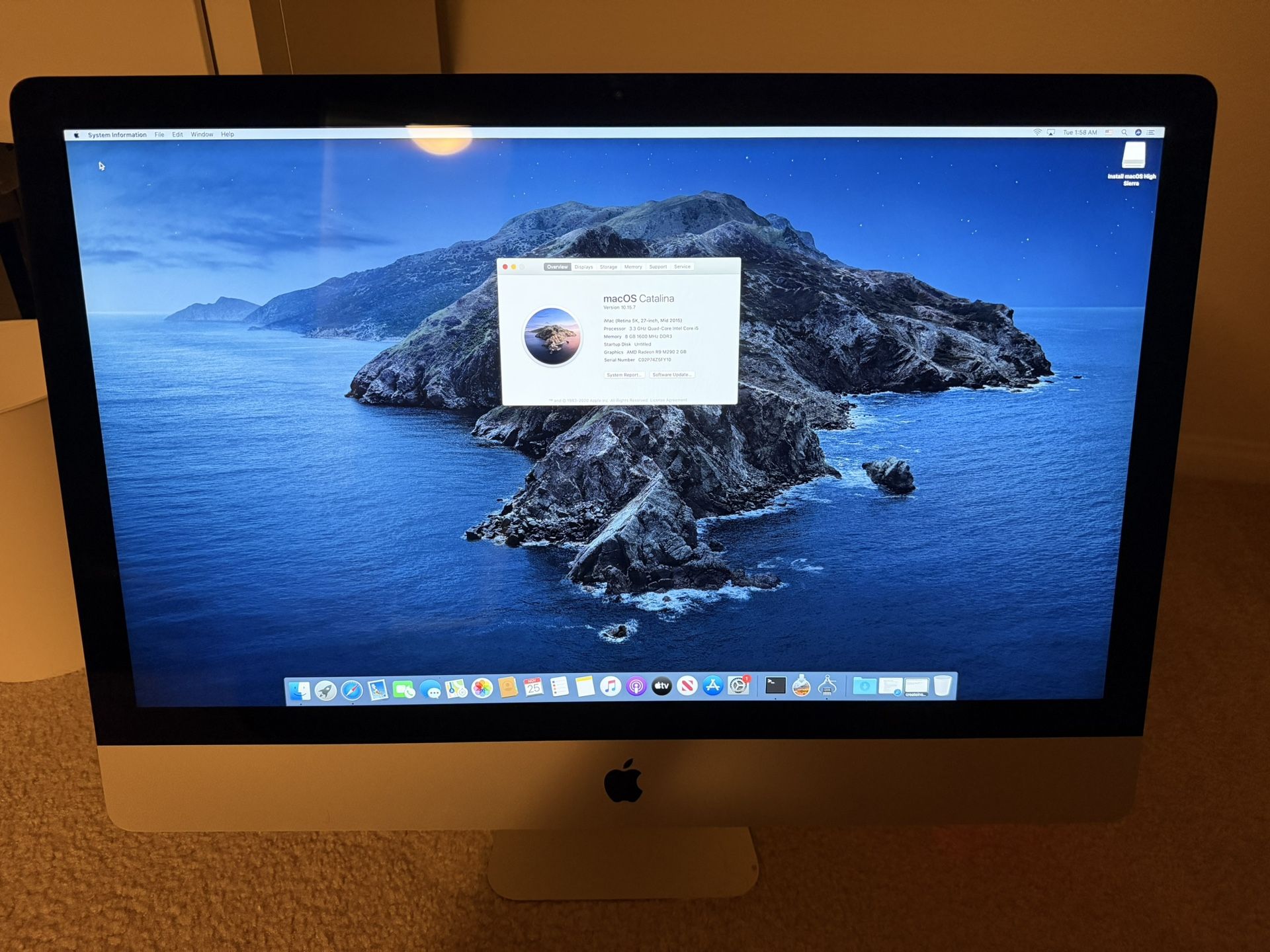
Task: Click the Software Update button
Action: tap(672, 375)
